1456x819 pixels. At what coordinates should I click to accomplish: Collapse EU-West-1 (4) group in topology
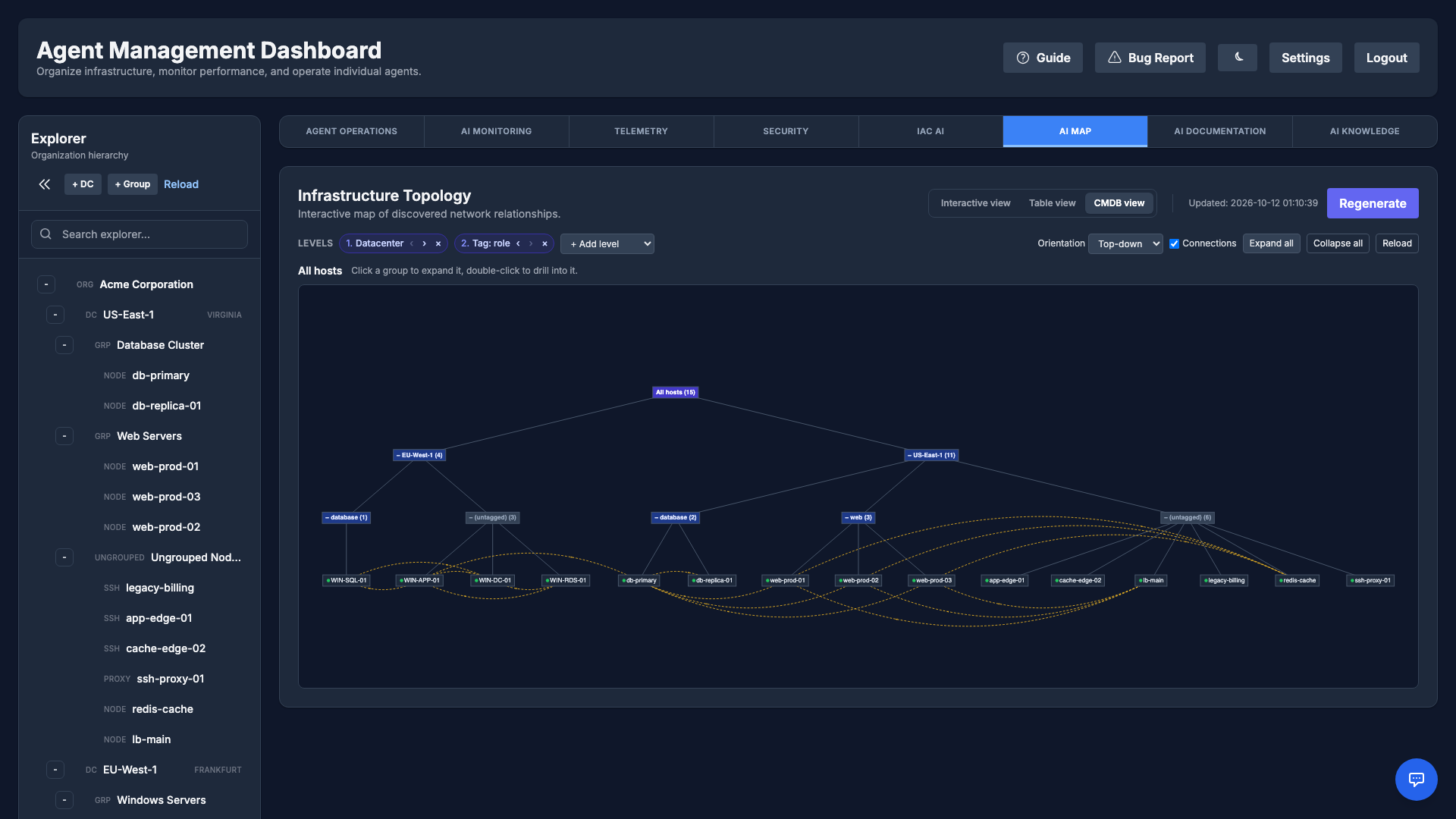click(x=419, y=455)
